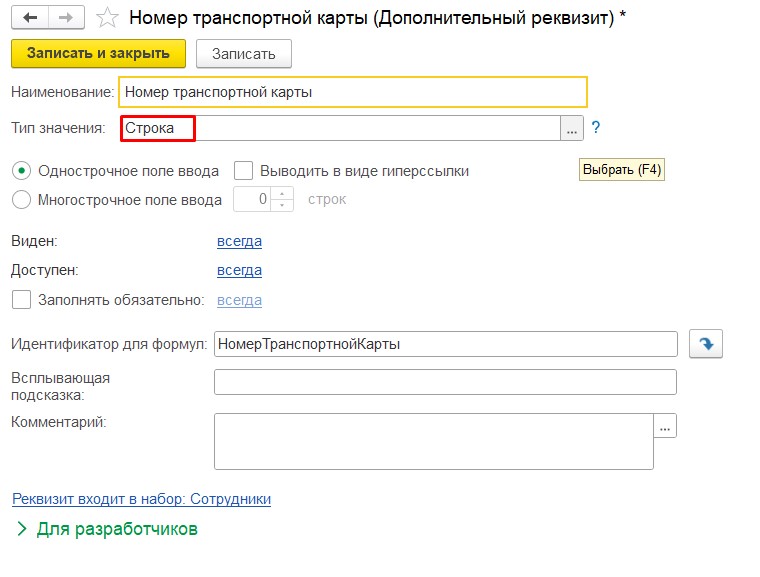Viewport: 760px width, 577px height.
Task: Select single-line input field option
Action: pyautogui.click(x=22, y=170)
